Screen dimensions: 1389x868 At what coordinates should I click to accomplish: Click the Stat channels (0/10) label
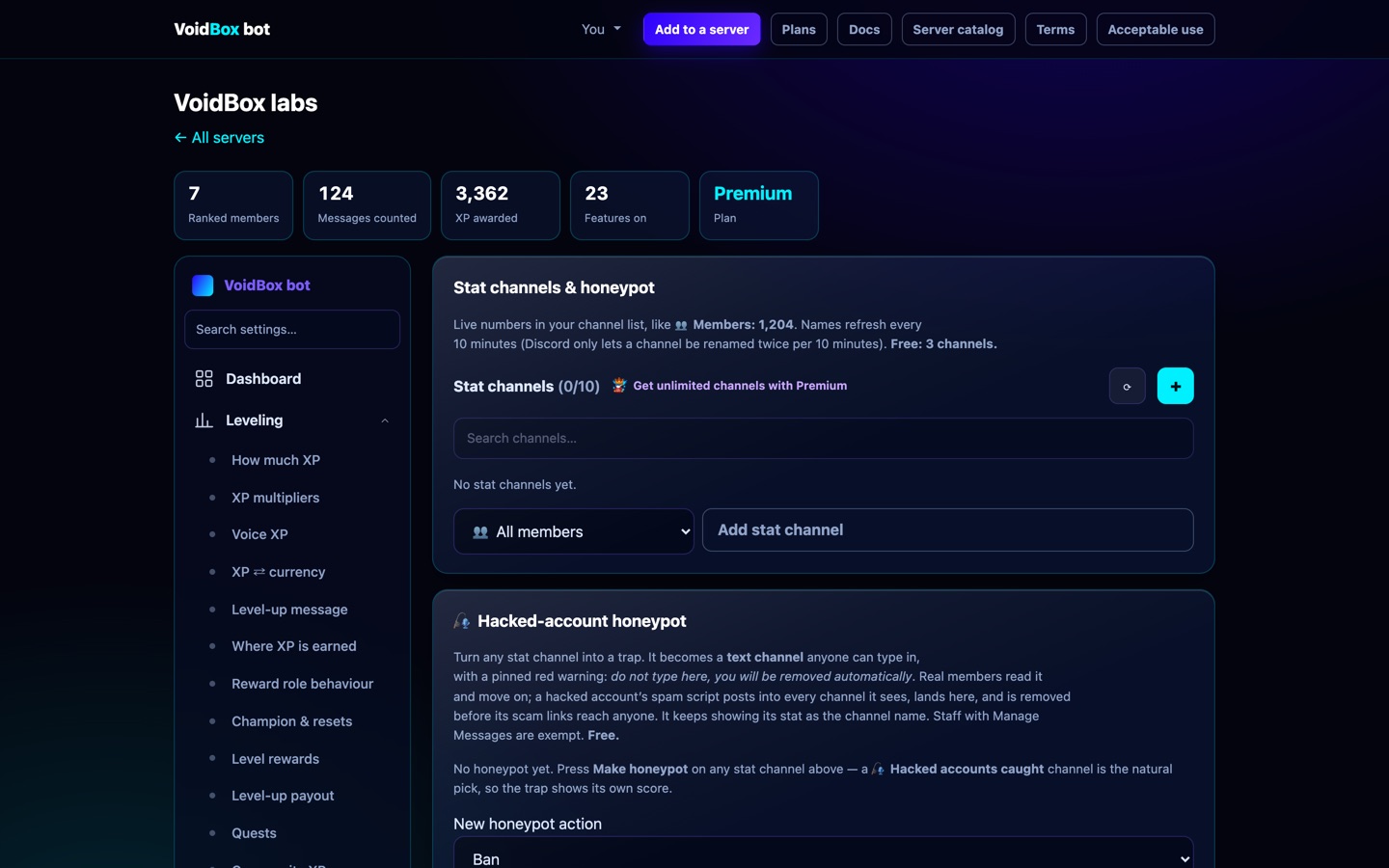click(x=527, y=386)
